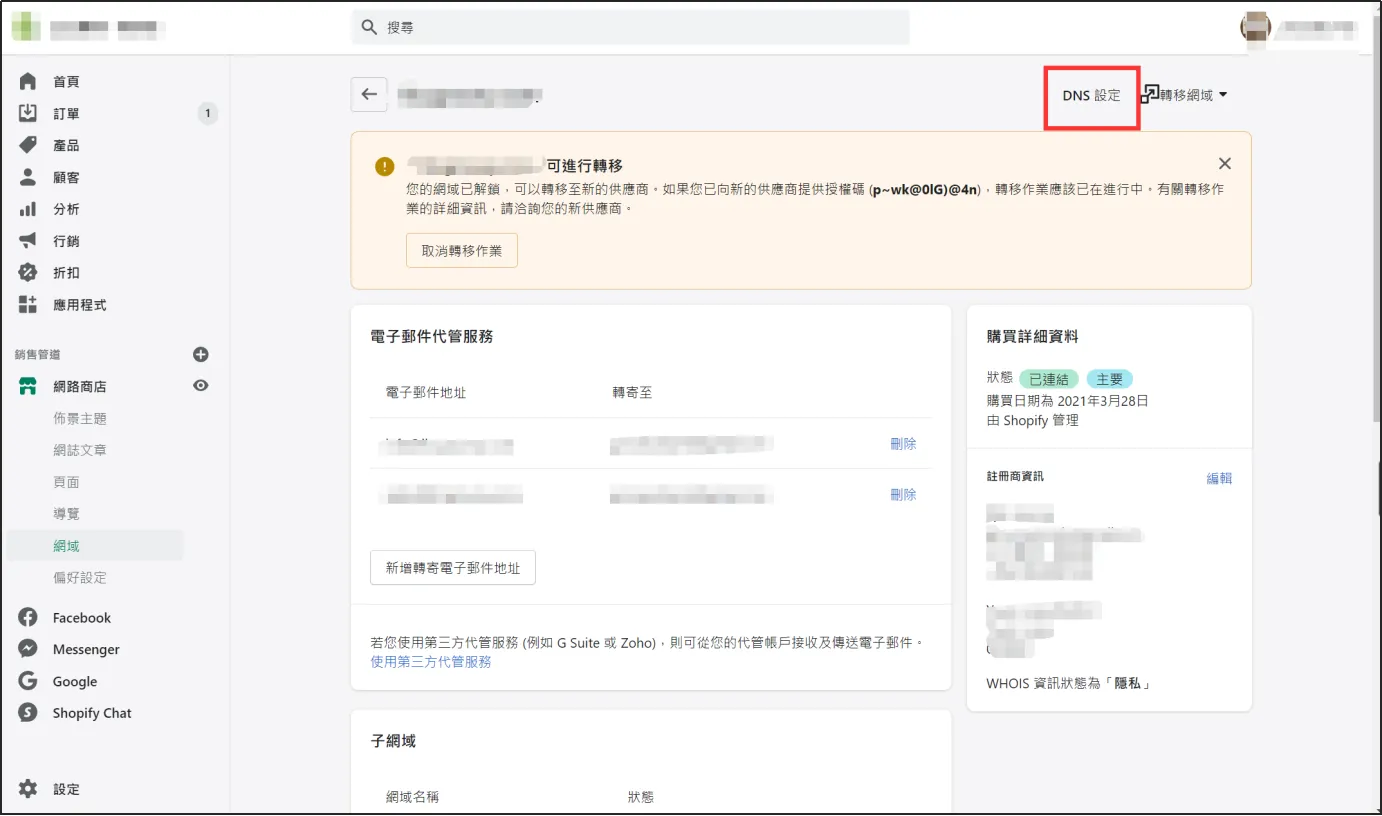Open the 行銷 (Marketing) megaphone icon
This screenshot has width=1382, height=816.
(27, 240)
